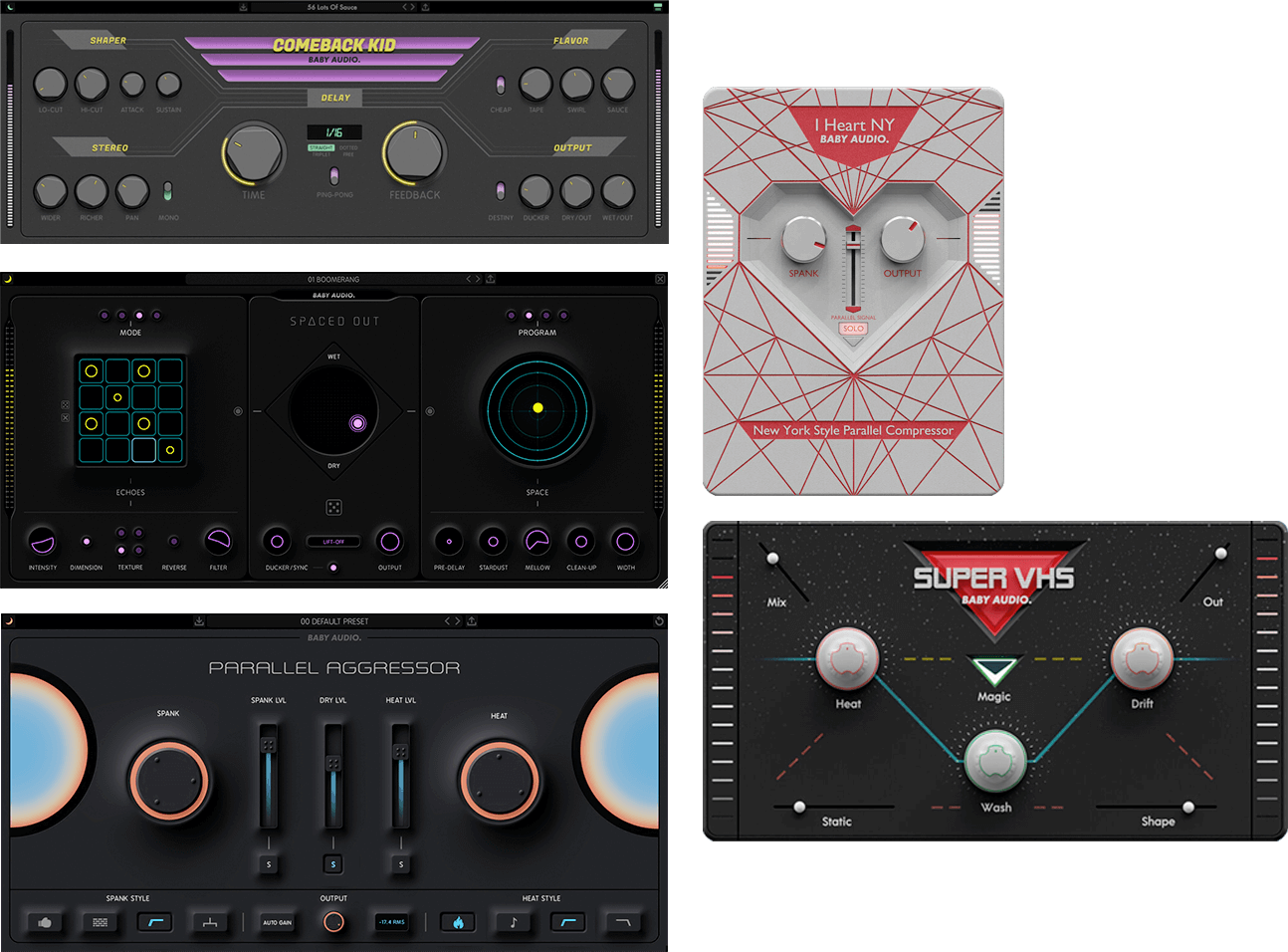
Task: Select the Straight delay timing option
Action: click(x=322, y=147)
